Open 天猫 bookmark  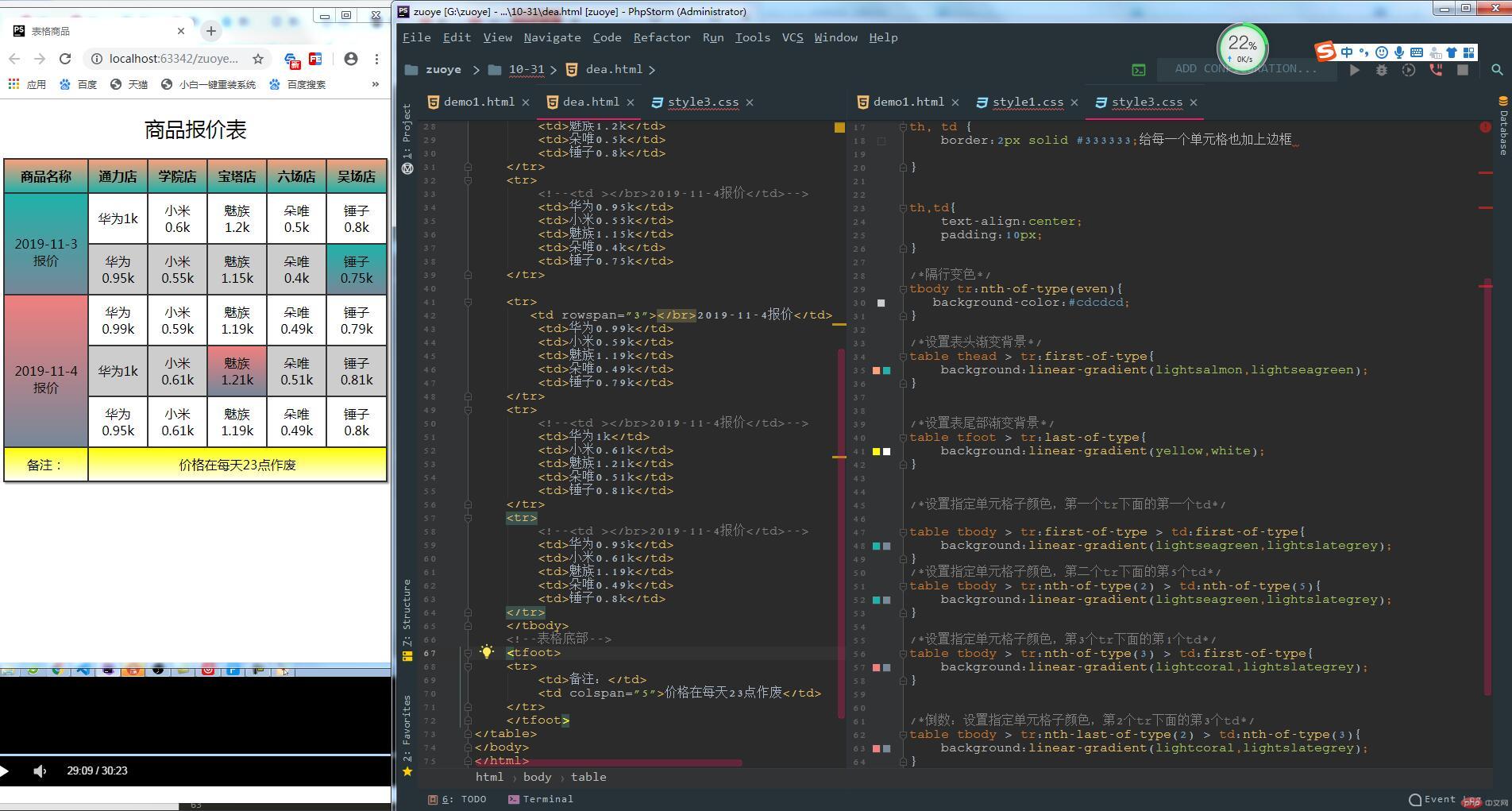pyautogui.click(x=129, y=84)
